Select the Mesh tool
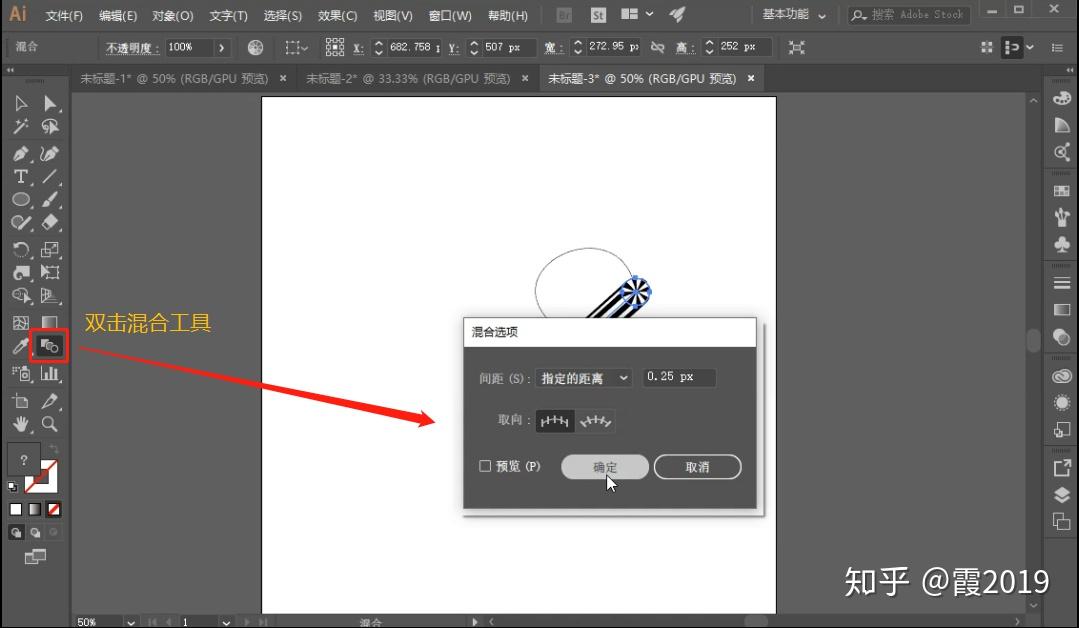 tap(21, 323)
